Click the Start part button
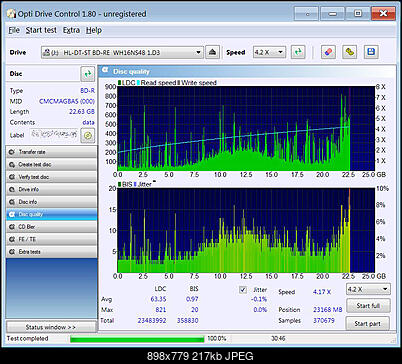The width and height of the screenshot is (402, 364). pos(367,324)
